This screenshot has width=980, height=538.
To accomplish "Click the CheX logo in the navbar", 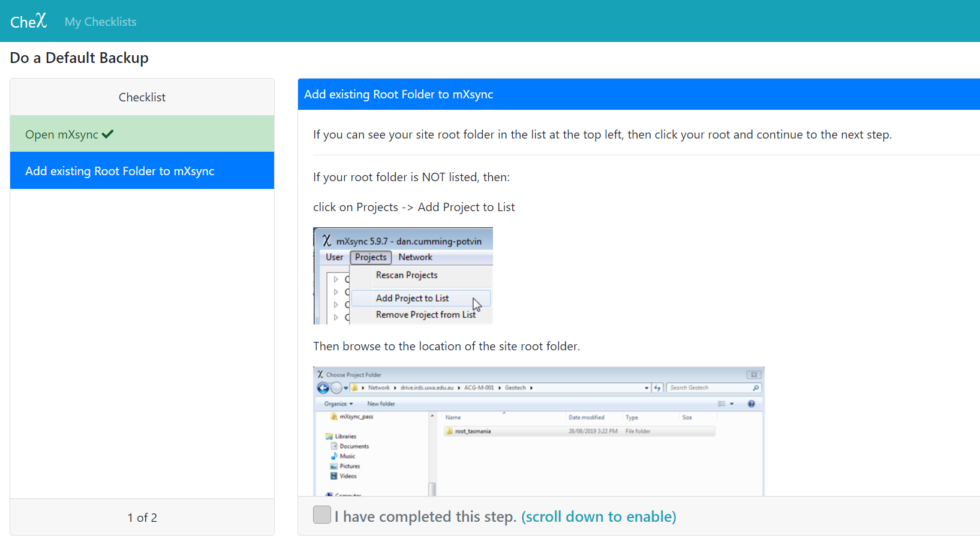I will pyautogui.click(x=28, y=21).
